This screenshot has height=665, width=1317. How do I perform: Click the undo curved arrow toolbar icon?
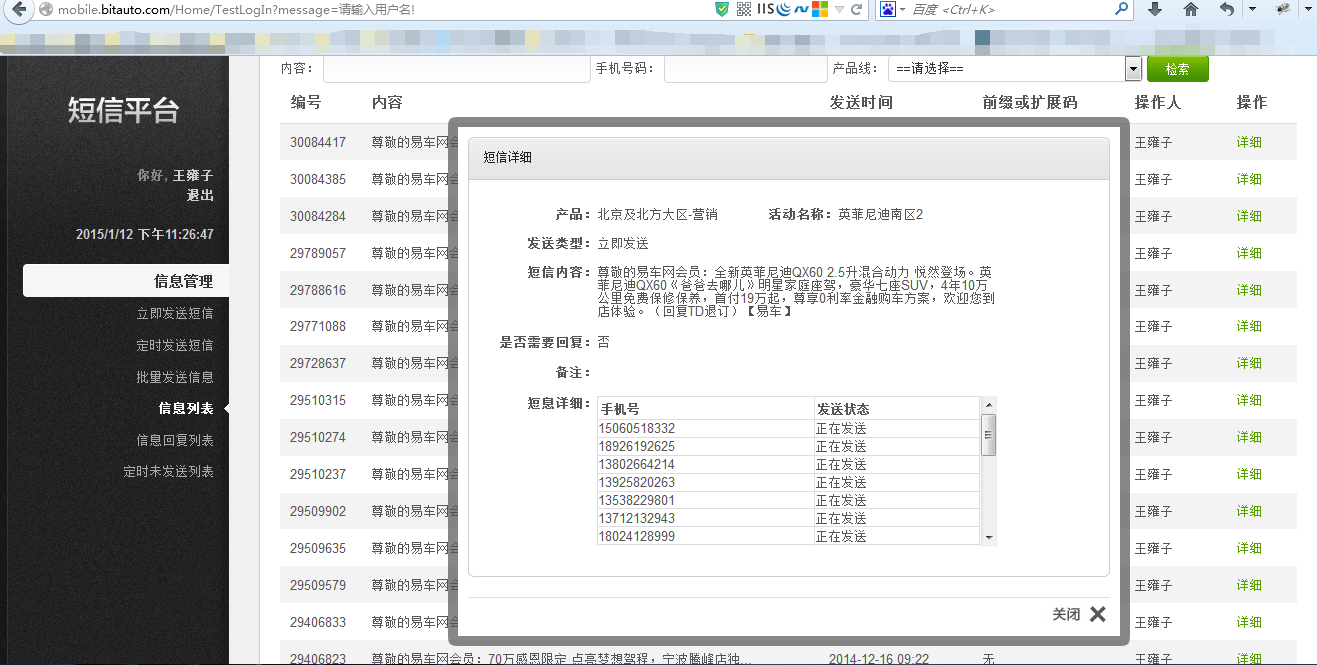(1227, 9)
